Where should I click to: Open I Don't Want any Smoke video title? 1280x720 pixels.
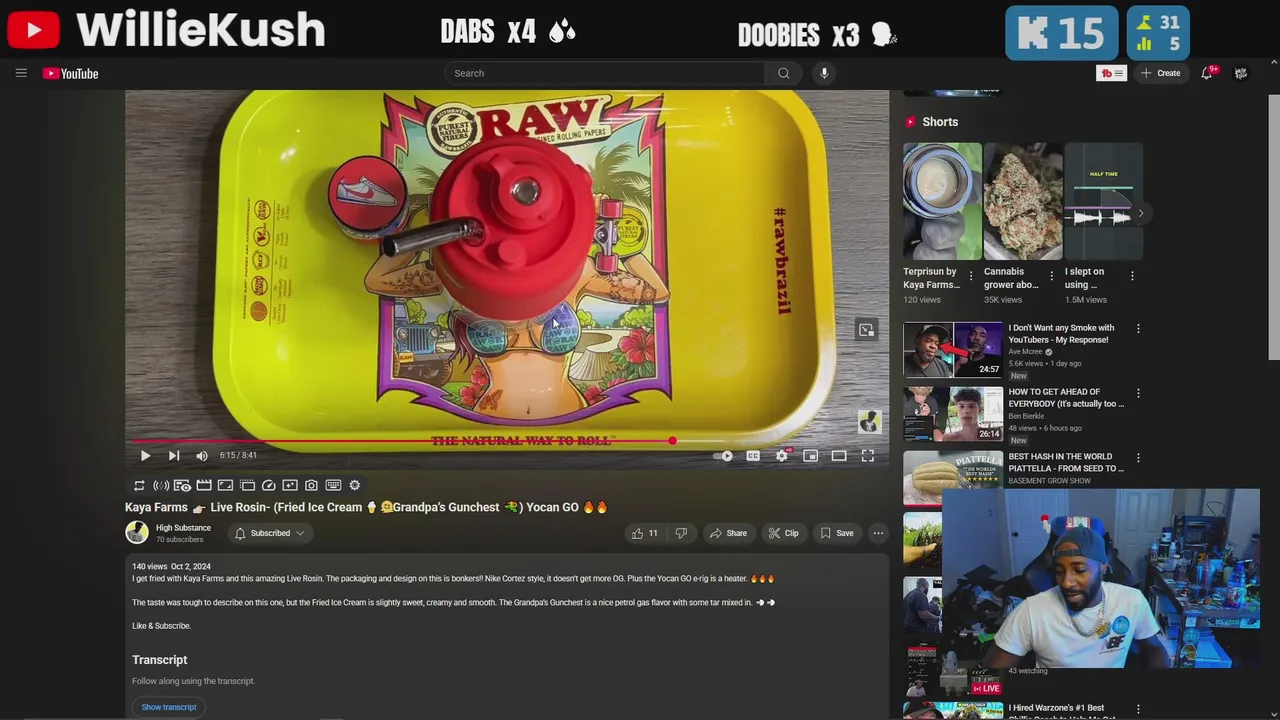click(x=1061, y=333)
